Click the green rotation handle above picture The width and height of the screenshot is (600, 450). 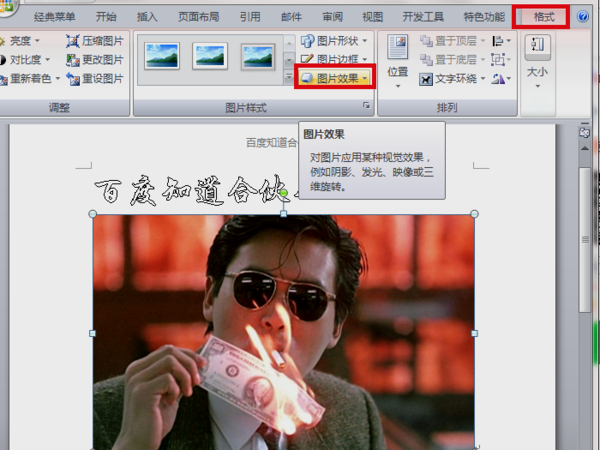[284, 194]
